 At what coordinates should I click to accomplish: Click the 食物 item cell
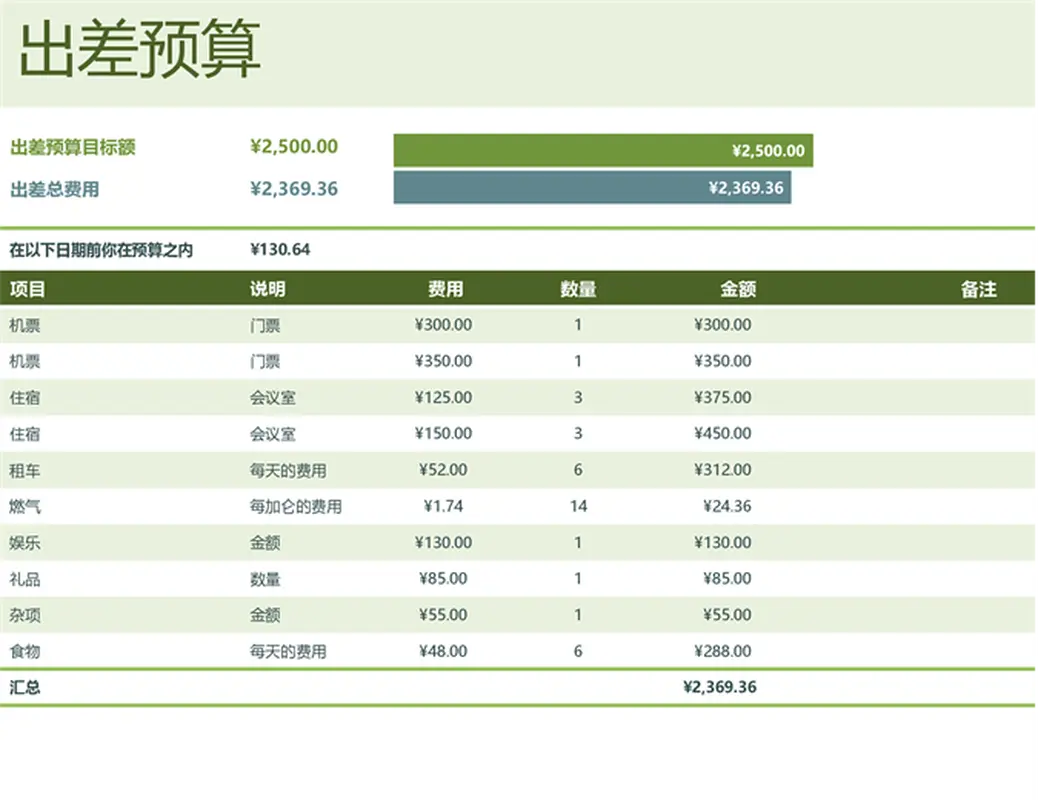[x=25, y=651]
